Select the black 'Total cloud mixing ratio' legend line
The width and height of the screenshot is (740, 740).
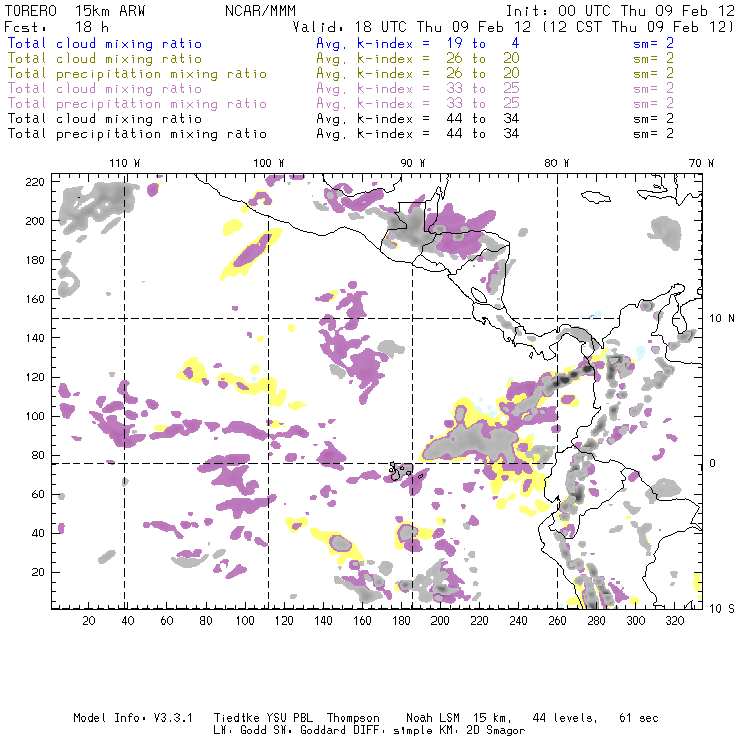pos(105,119)
